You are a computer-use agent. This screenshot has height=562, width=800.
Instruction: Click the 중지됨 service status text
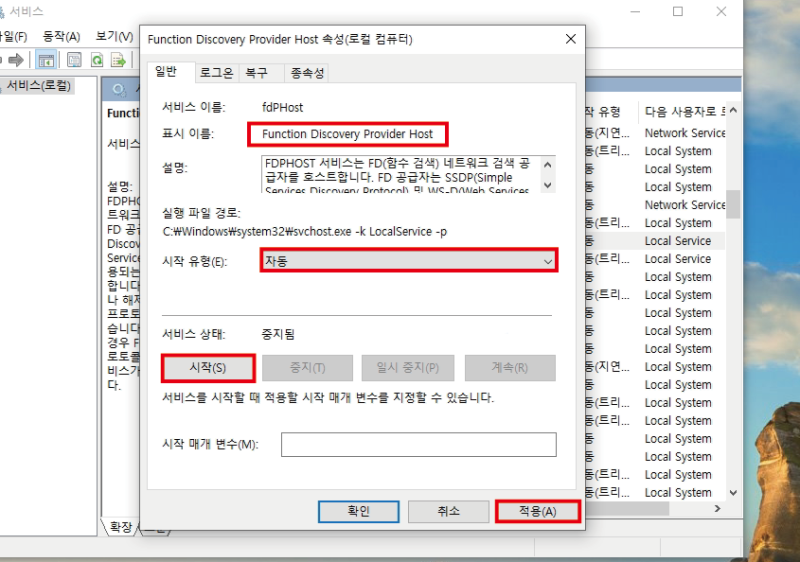tap(278, 334)
